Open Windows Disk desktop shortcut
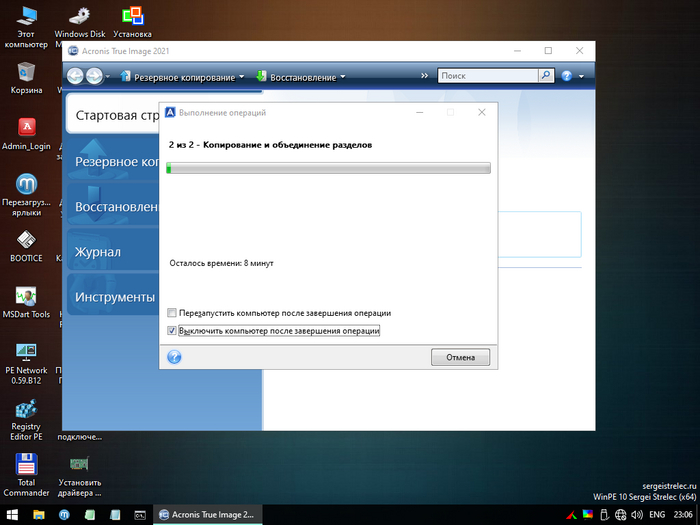 pyautogui.click(x=80, y=22)
